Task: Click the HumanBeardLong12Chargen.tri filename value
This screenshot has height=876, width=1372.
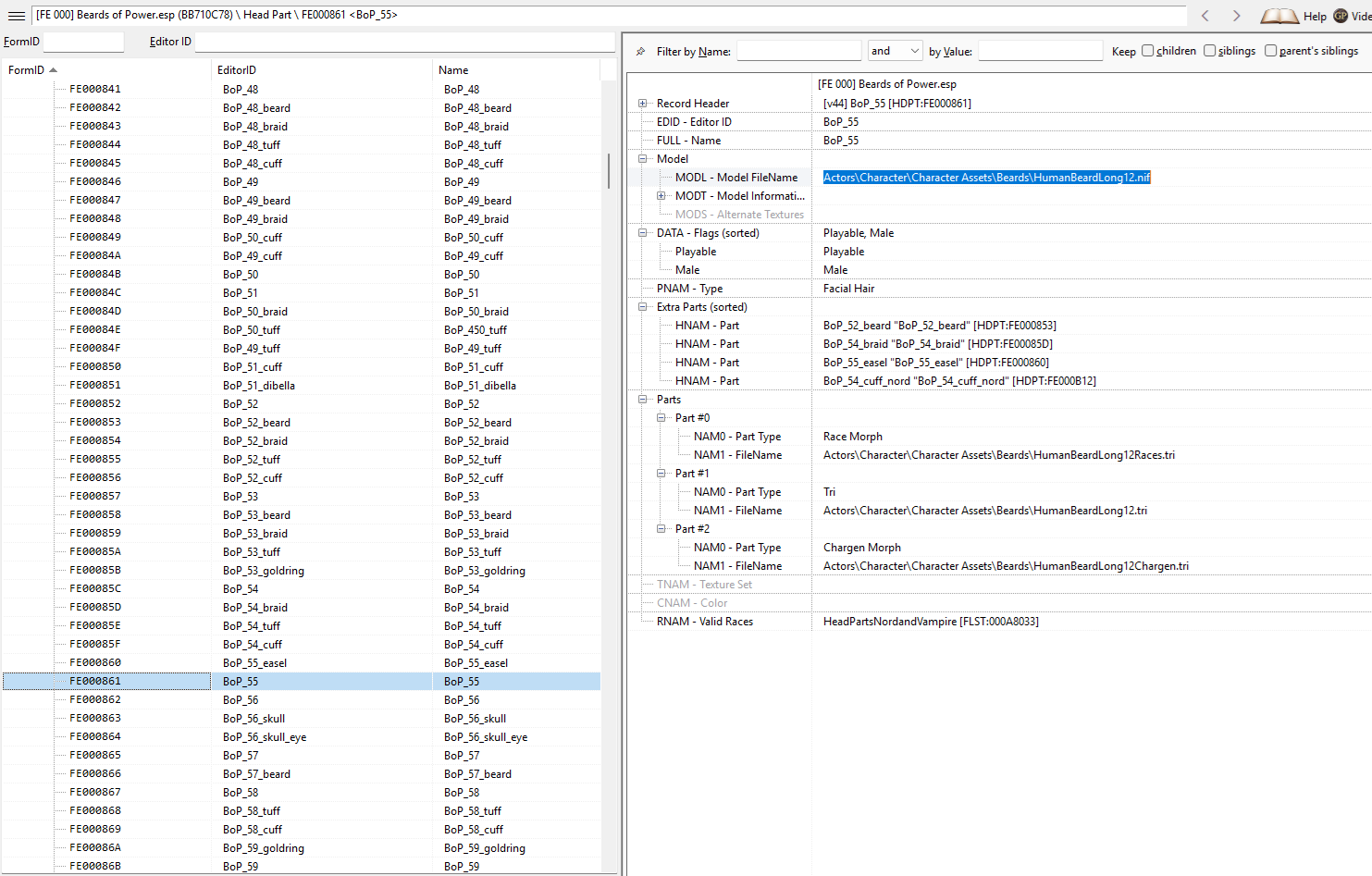Action: [1006, 566]
